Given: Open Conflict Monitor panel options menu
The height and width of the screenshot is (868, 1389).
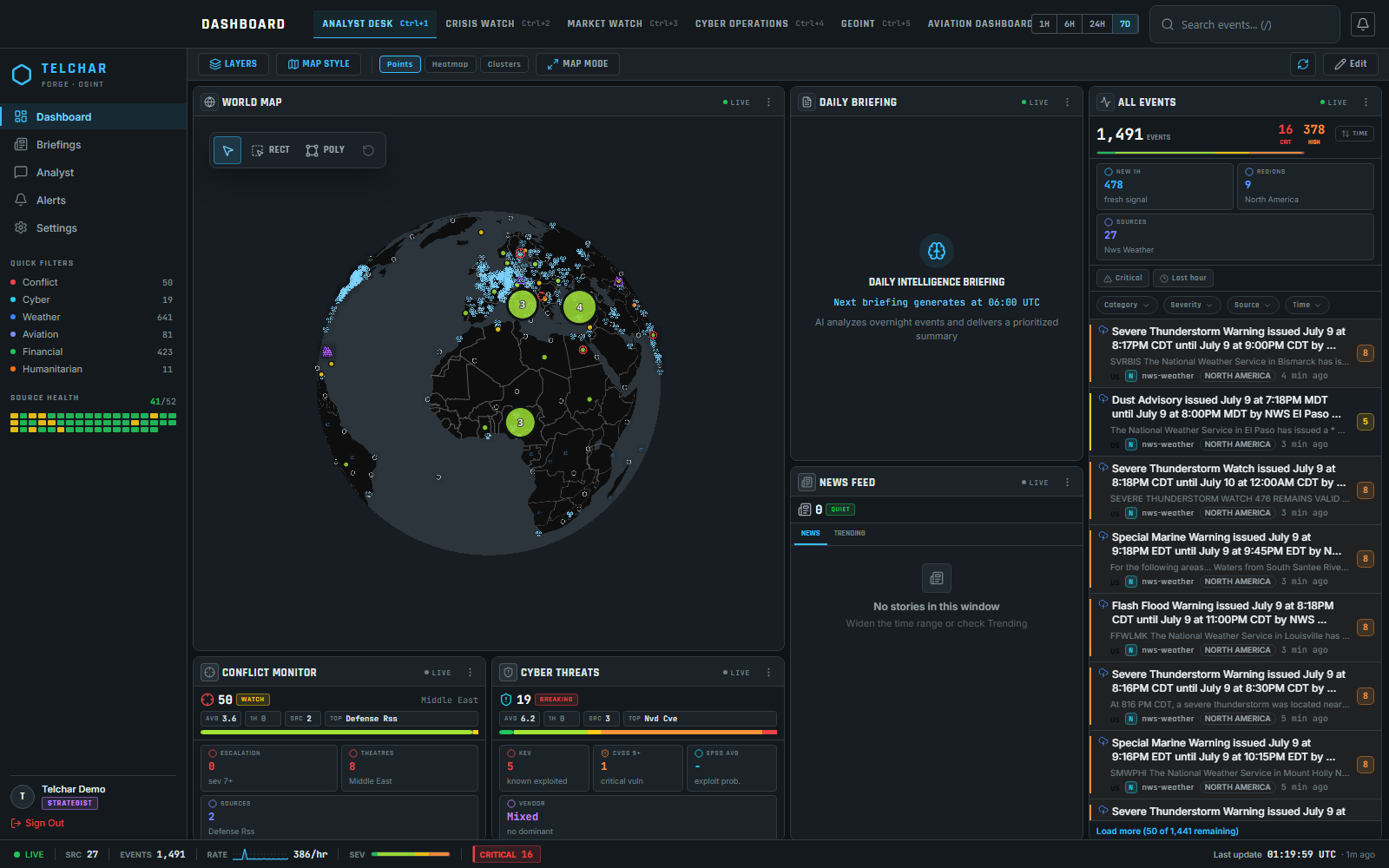Looking at the screenshot, I should (x=470, y=673).
